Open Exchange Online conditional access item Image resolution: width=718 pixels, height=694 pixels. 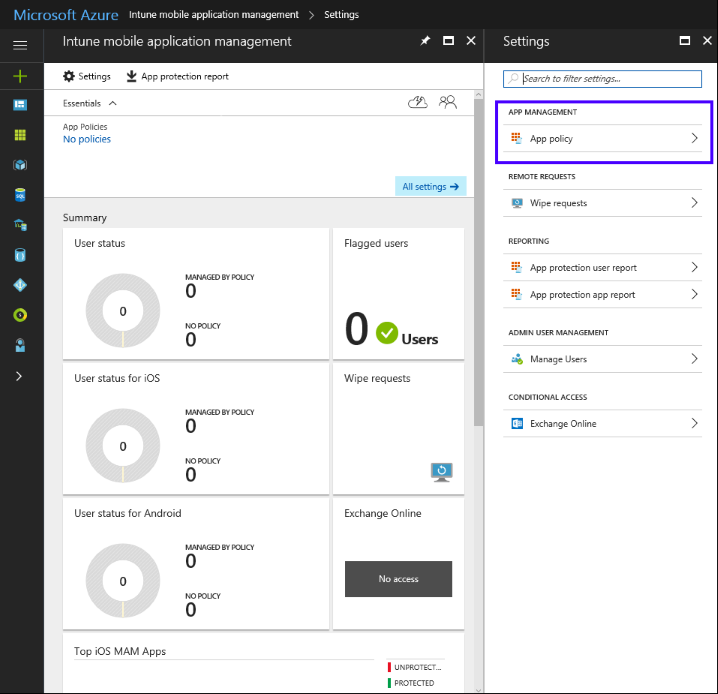(x=603, y=424)
